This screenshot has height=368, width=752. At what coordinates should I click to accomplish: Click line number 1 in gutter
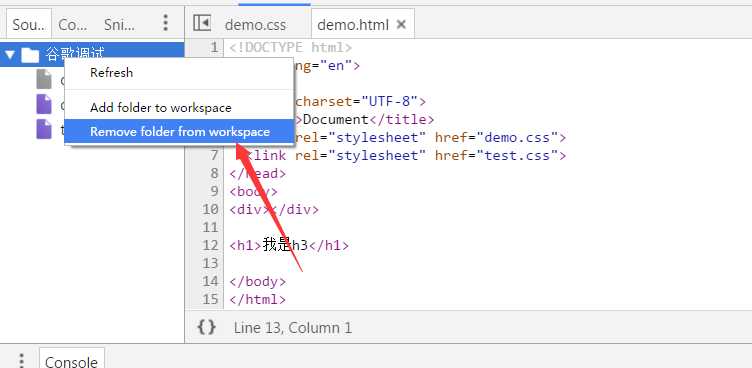[214, 47]
